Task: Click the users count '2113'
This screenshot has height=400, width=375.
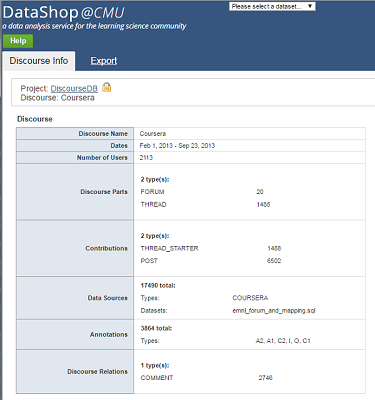Action: (146, 158)
